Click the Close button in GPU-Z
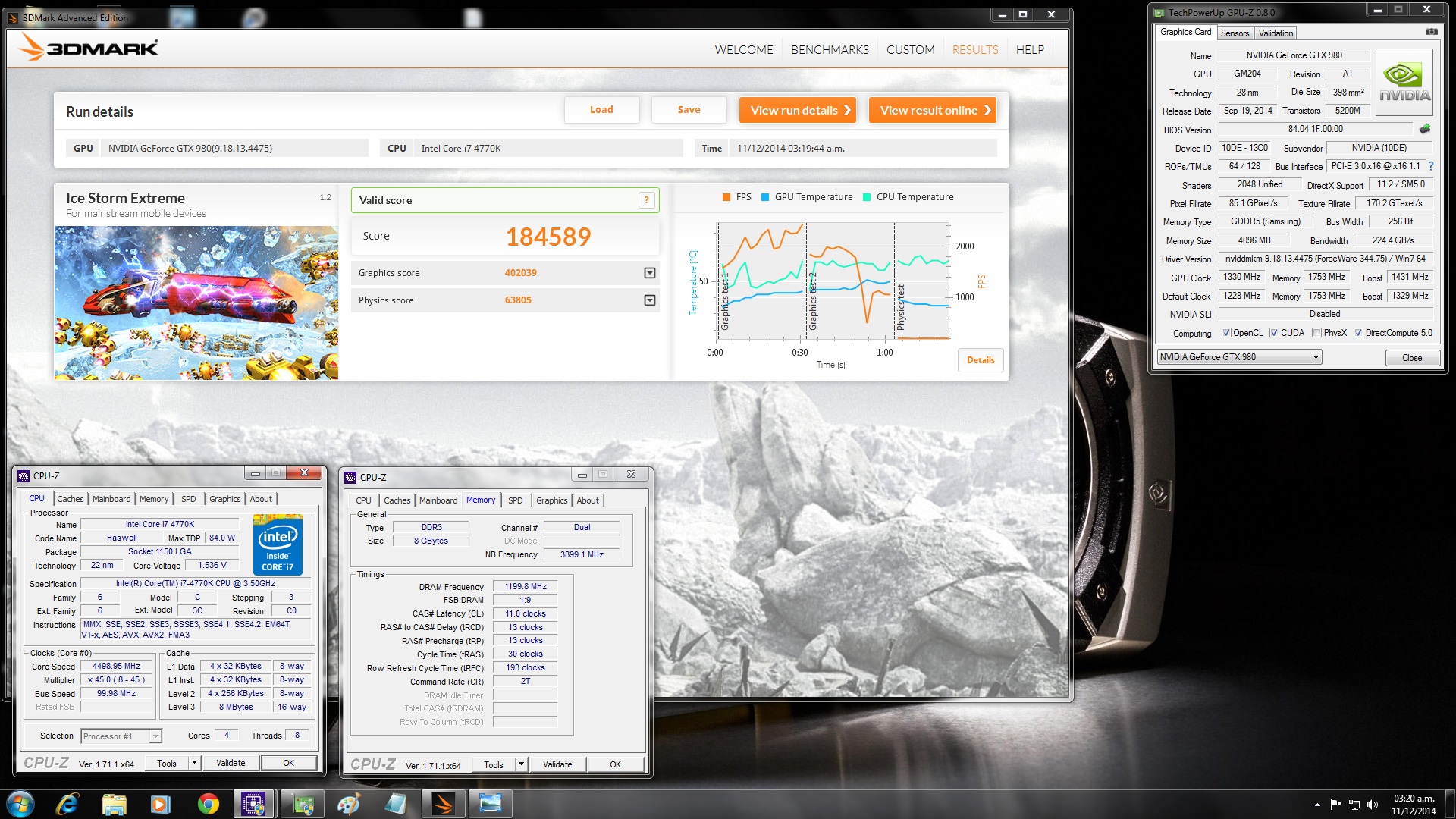1456x819 pixels. coord(1412,358)
